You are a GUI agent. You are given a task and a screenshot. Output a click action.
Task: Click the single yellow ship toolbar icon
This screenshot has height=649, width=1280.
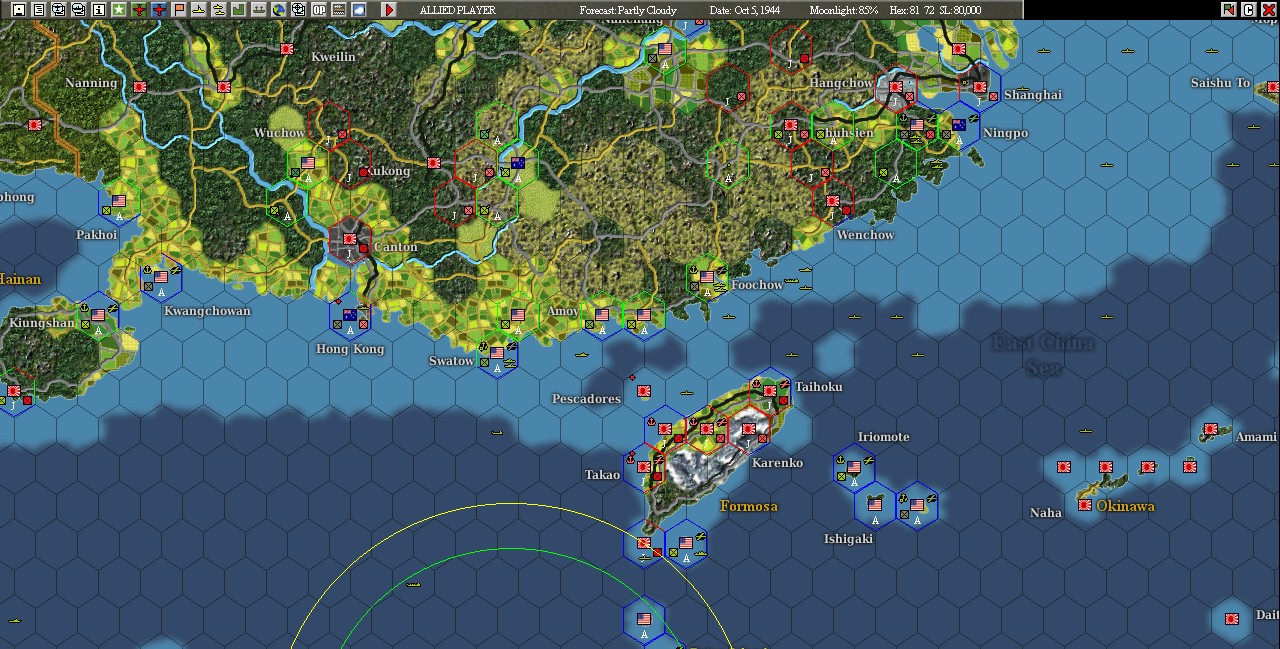pyautogui.click(x=199, y=10)
